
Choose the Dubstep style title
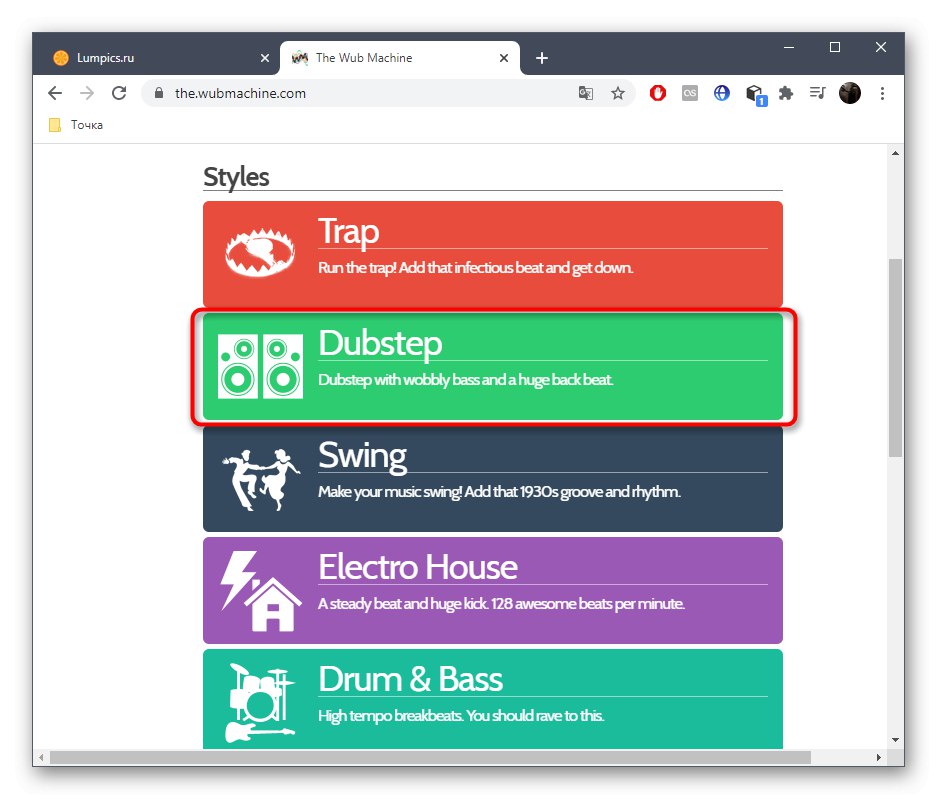click(x=380, y=344)
